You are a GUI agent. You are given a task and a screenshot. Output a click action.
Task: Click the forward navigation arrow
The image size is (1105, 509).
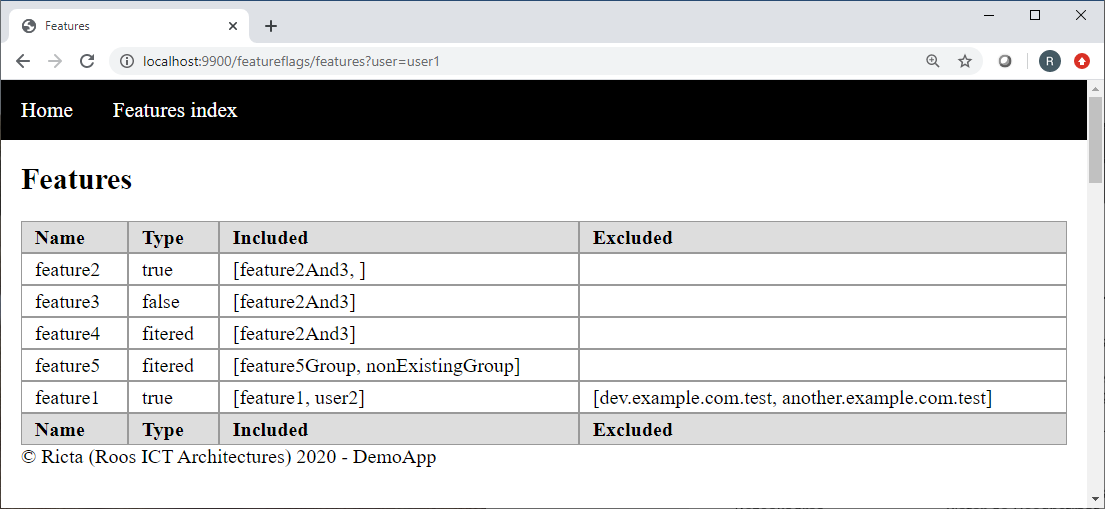[55, 61]
